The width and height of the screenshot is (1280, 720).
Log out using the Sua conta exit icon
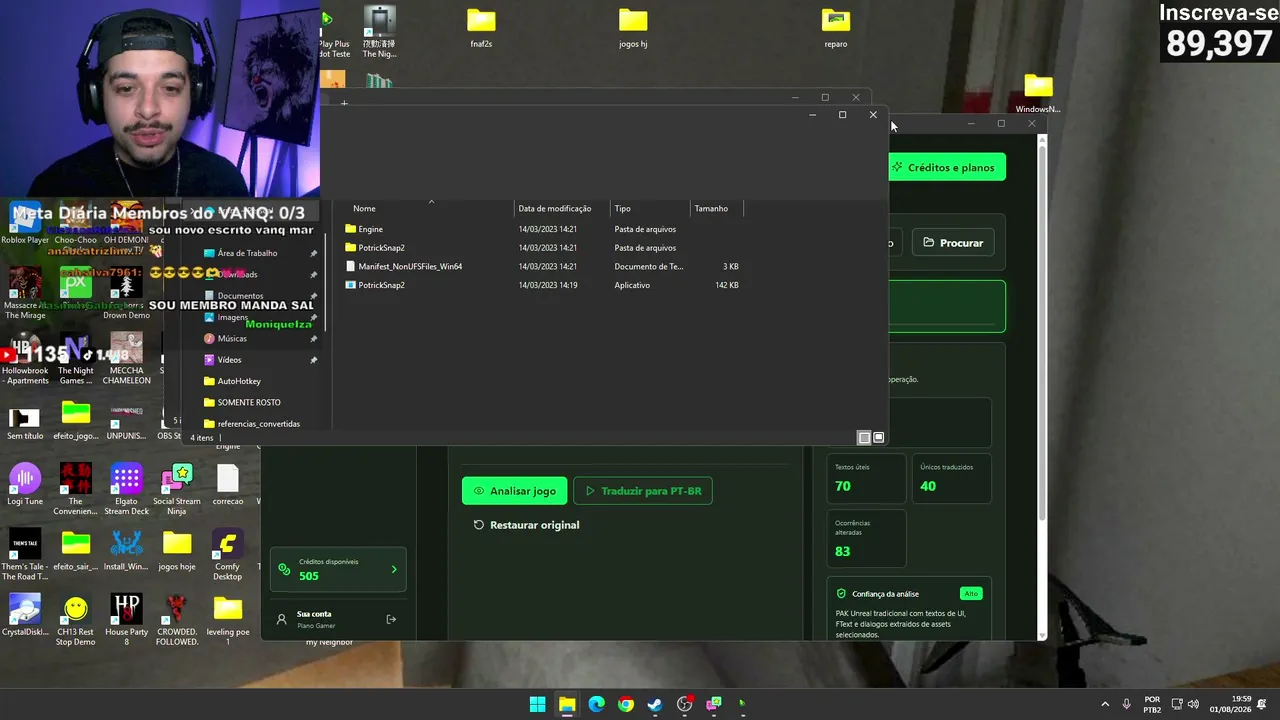coord(391,619)
